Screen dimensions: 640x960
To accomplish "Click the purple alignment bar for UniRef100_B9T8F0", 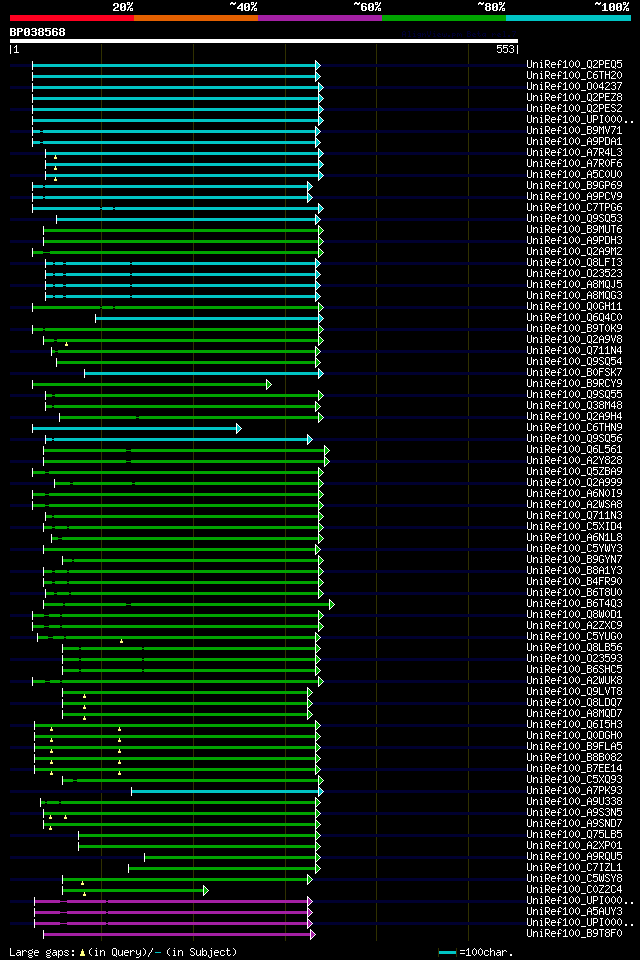I will [178, 935].
